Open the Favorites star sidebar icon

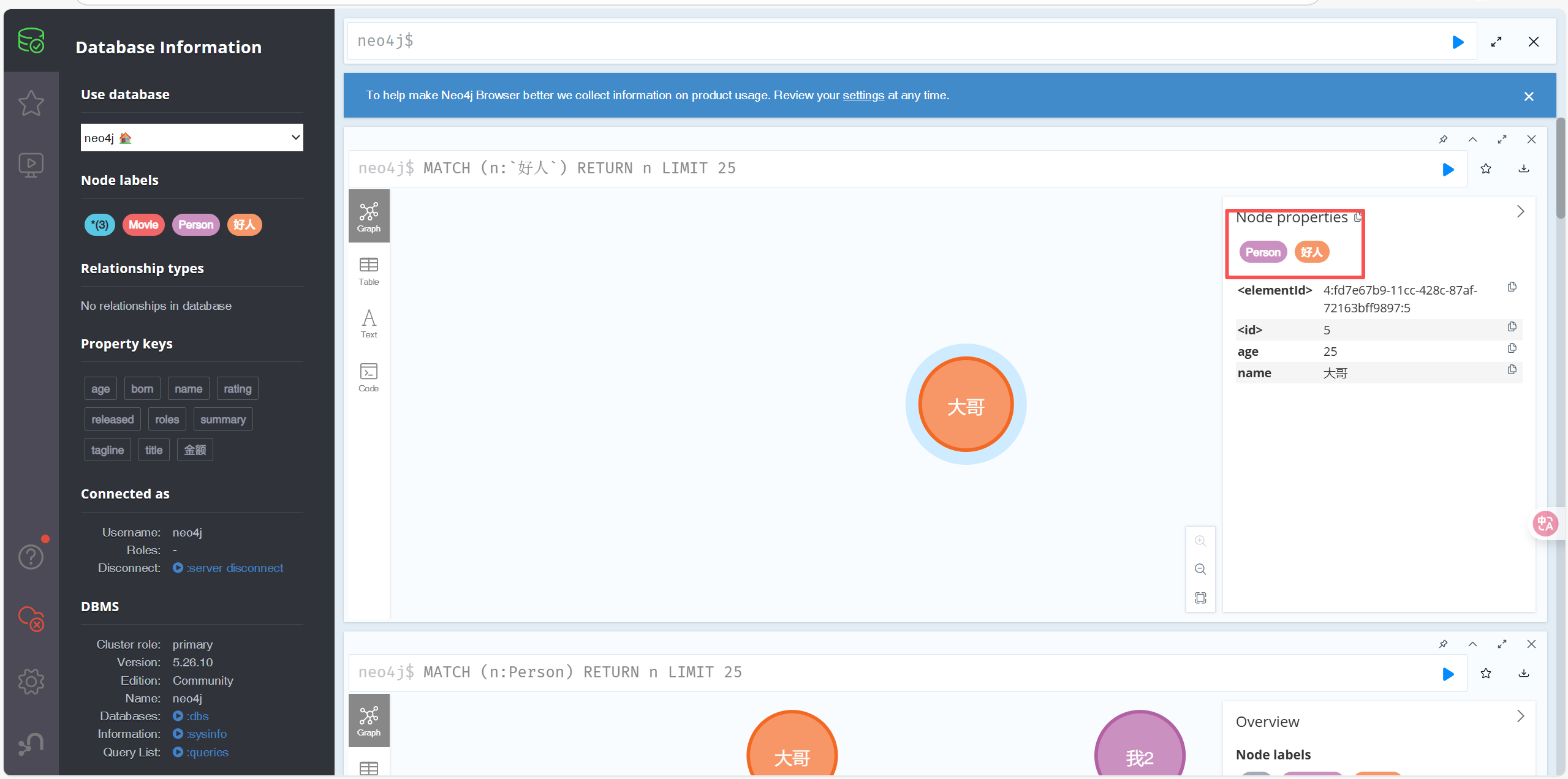click(x=31, y=103)
